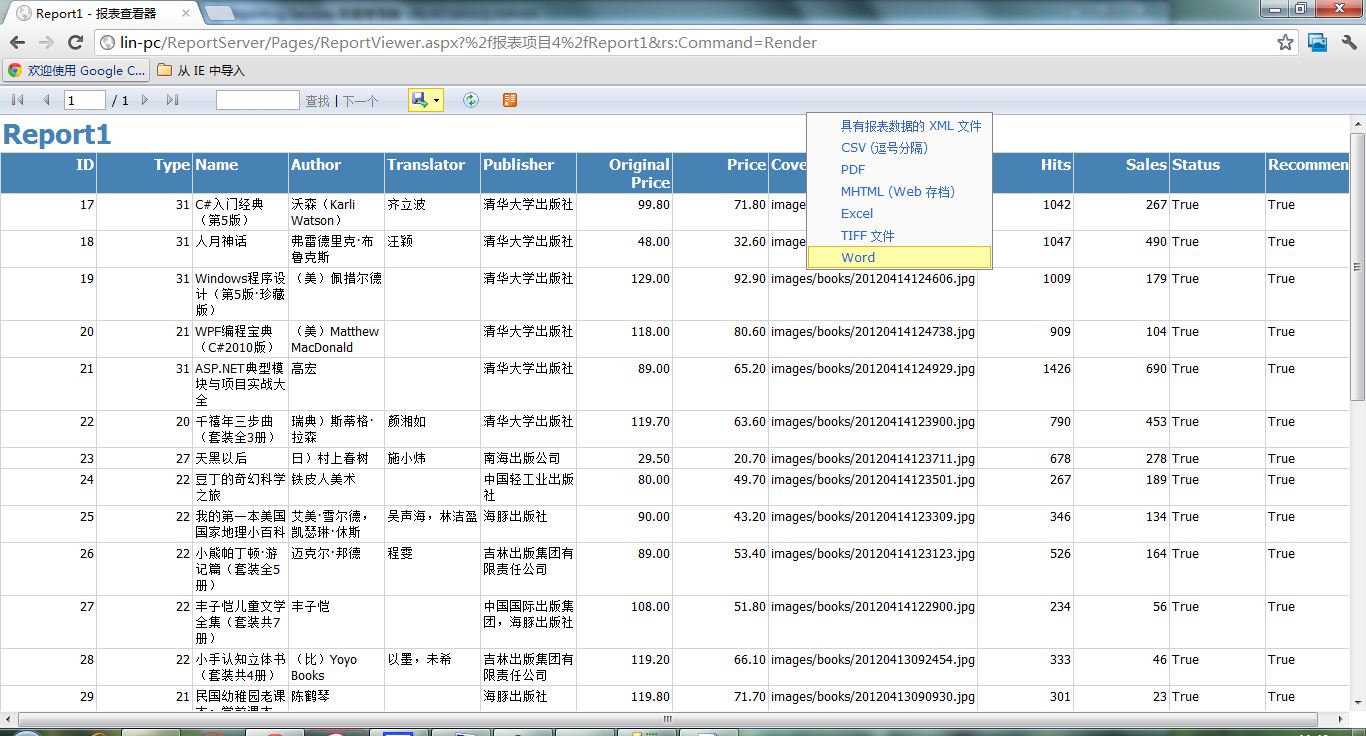Click the 下一个 find next link
Viewport: 1366px width, 736px height.
[x=361, y=101]
